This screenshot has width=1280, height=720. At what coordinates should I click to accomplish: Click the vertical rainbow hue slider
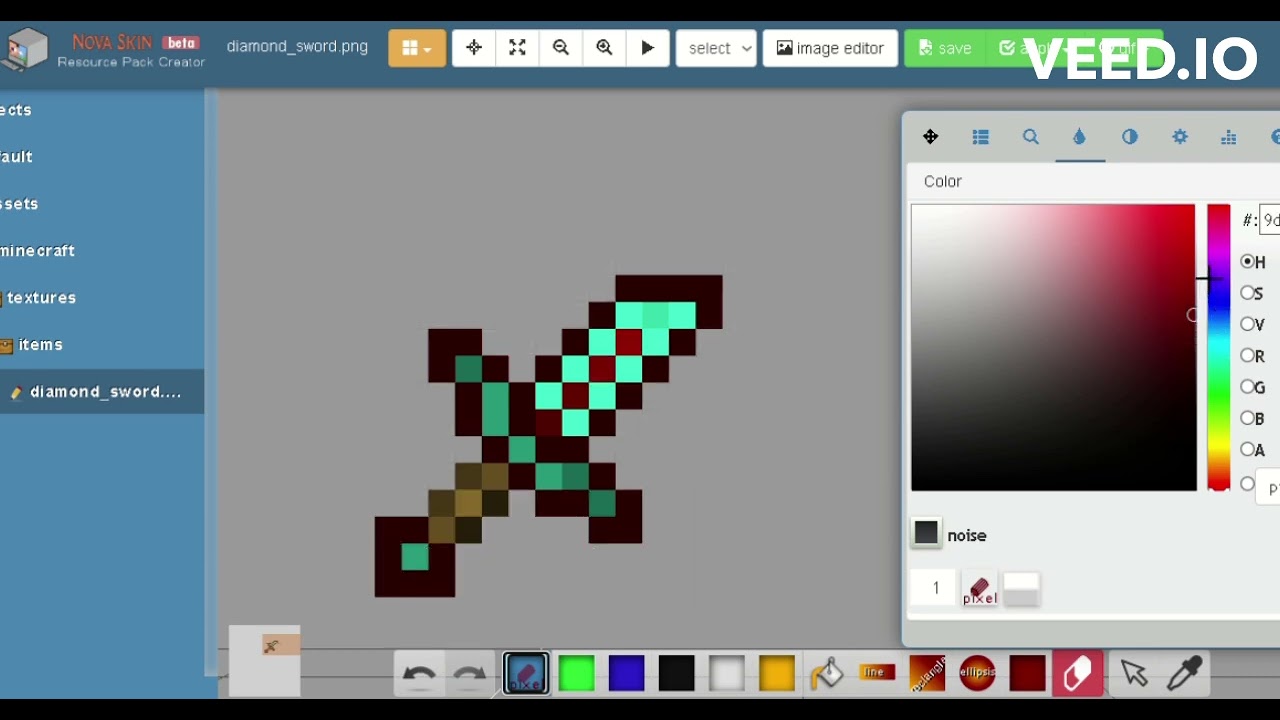click(1218, 347)
